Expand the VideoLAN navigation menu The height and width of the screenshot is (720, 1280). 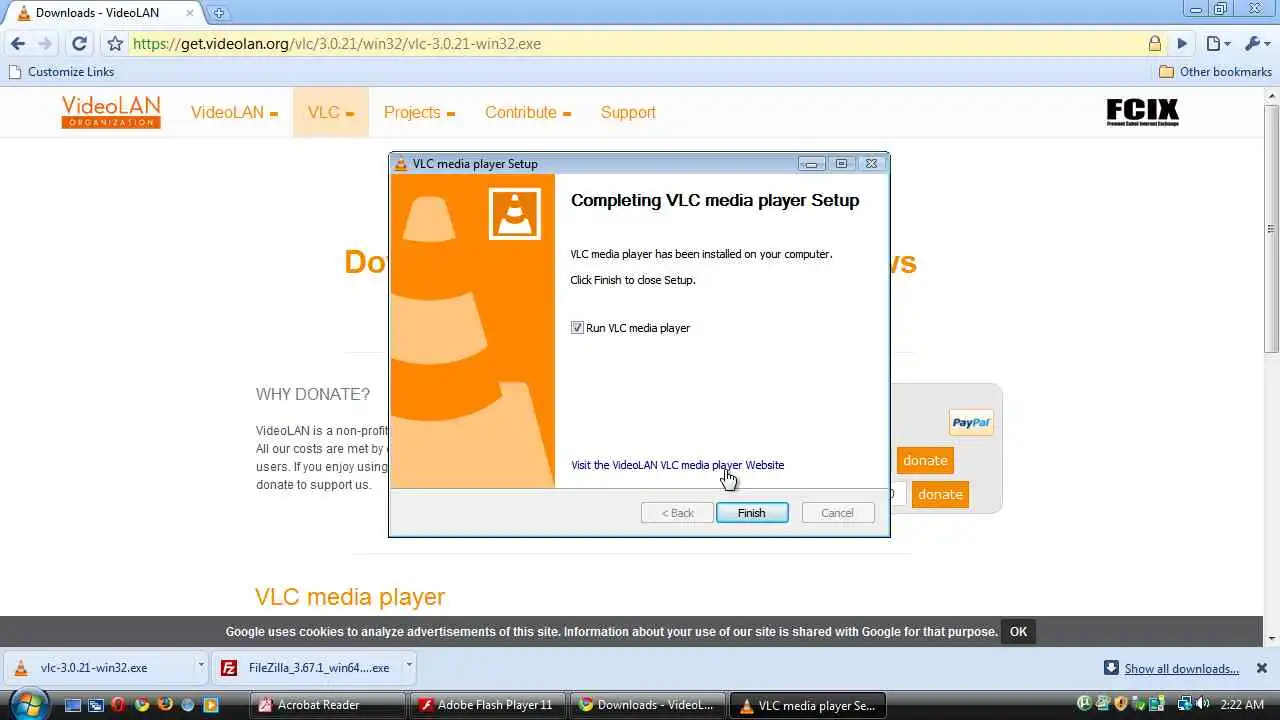pyautogui.click(x=234, y=112)
